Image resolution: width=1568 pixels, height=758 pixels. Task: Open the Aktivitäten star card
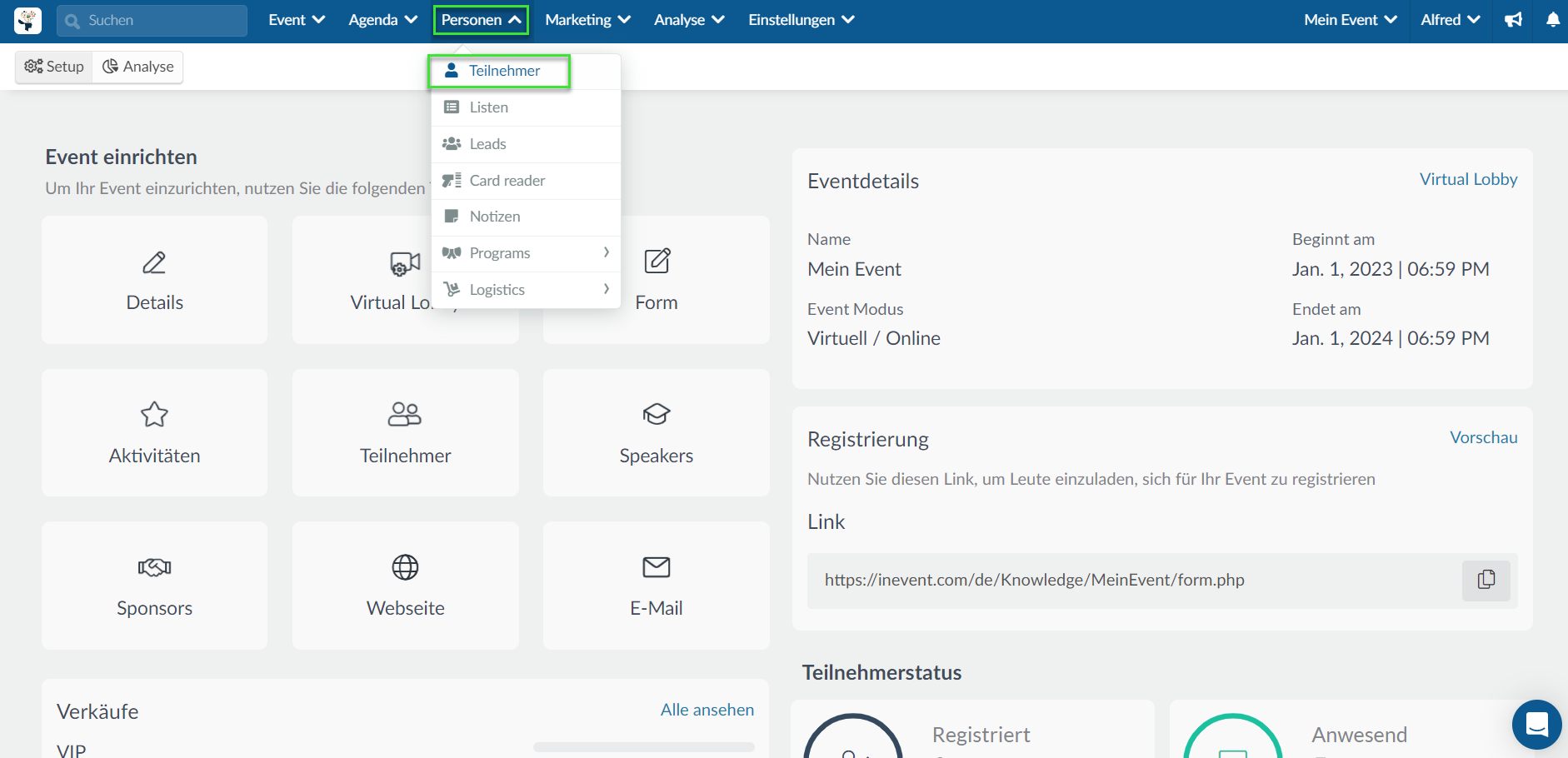155,433
